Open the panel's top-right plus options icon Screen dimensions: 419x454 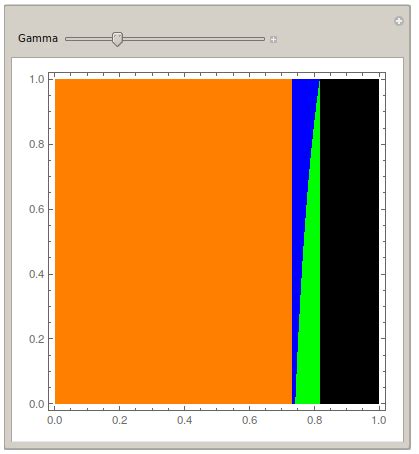click(x=399, y=21)
